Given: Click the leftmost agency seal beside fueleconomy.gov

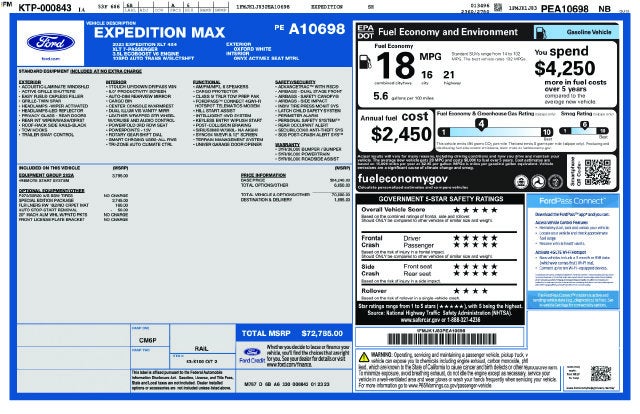Looking at the screenshot, I should point(521,181).
